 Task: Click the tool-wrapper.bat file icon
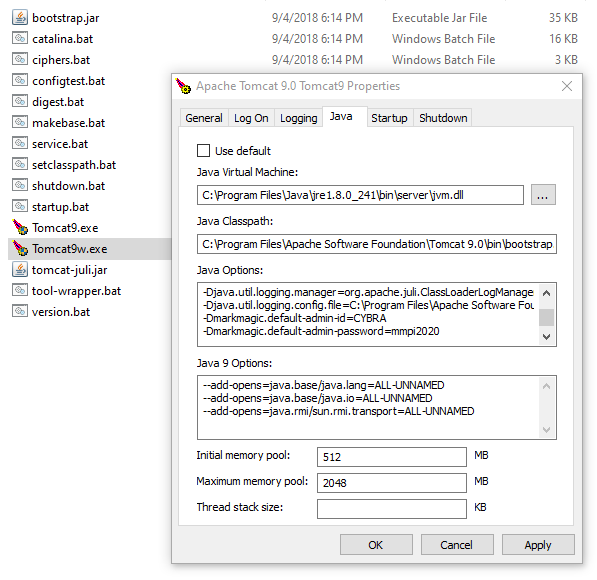[20, 290]
